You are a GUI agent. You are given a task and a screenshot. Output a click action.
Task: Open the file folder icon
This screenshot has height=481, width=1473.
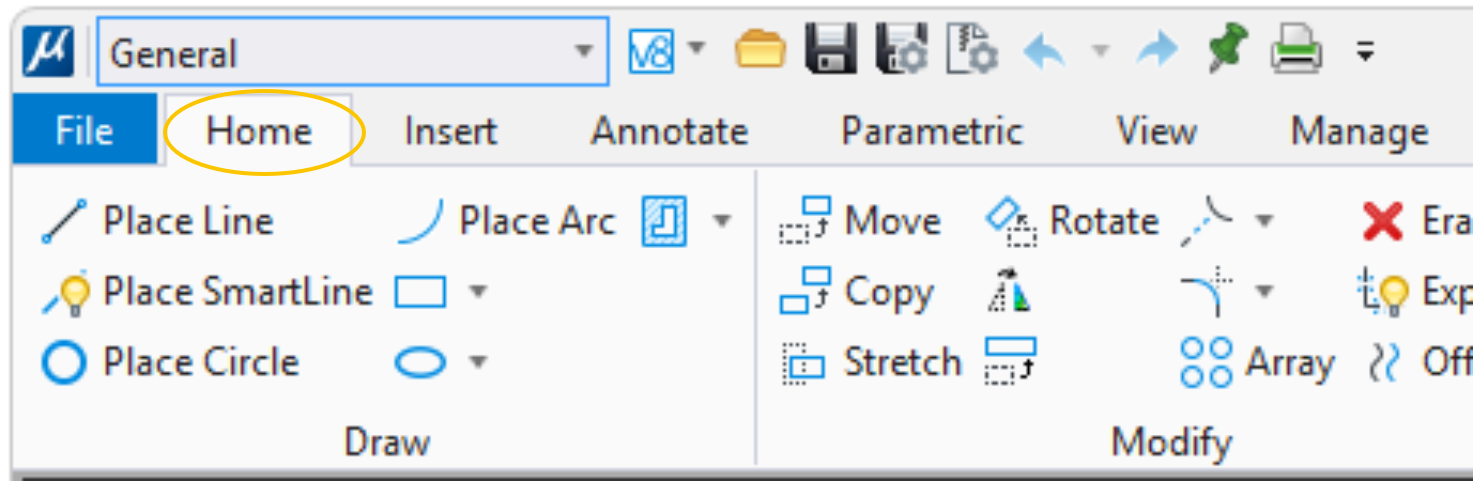(760, 51)
